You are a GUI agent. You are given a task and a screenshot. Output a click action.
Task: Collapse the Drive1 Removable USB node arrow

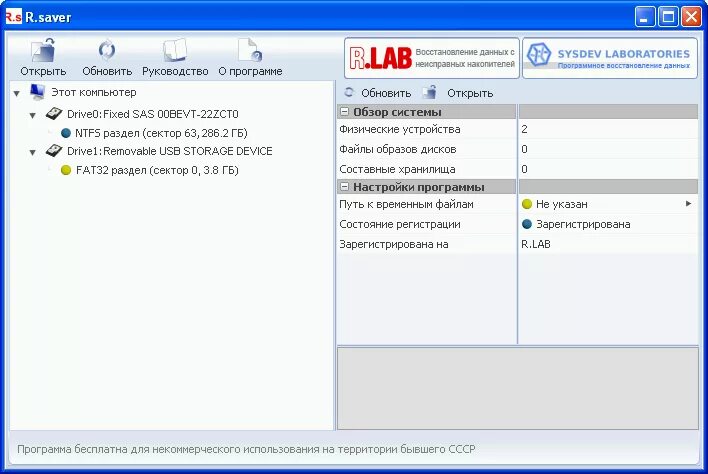tap(33, 152)
